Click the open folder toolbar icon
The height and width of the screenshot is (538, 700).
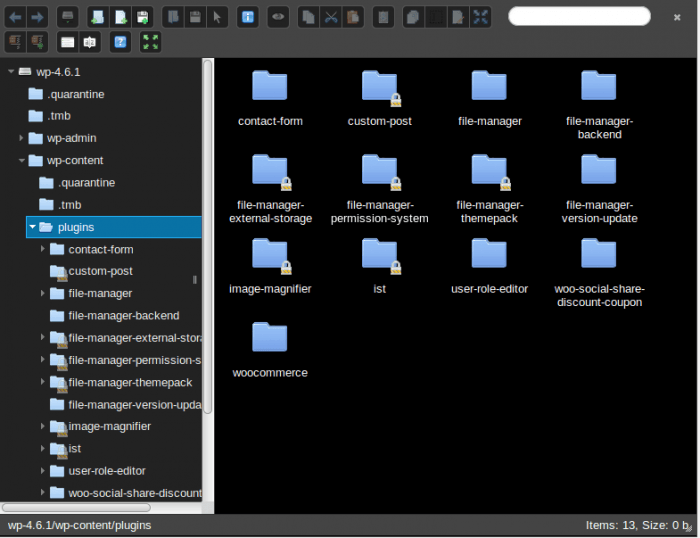(x=173, y=17)
